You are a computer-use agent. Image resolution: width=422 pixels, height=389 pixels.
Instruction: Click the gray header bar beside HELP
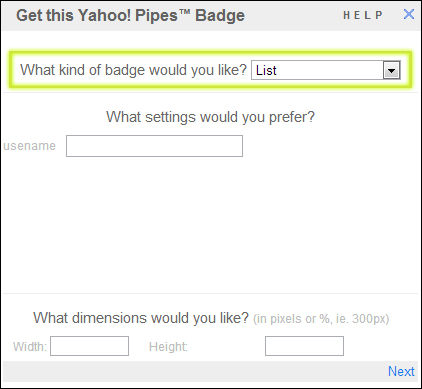293,15
